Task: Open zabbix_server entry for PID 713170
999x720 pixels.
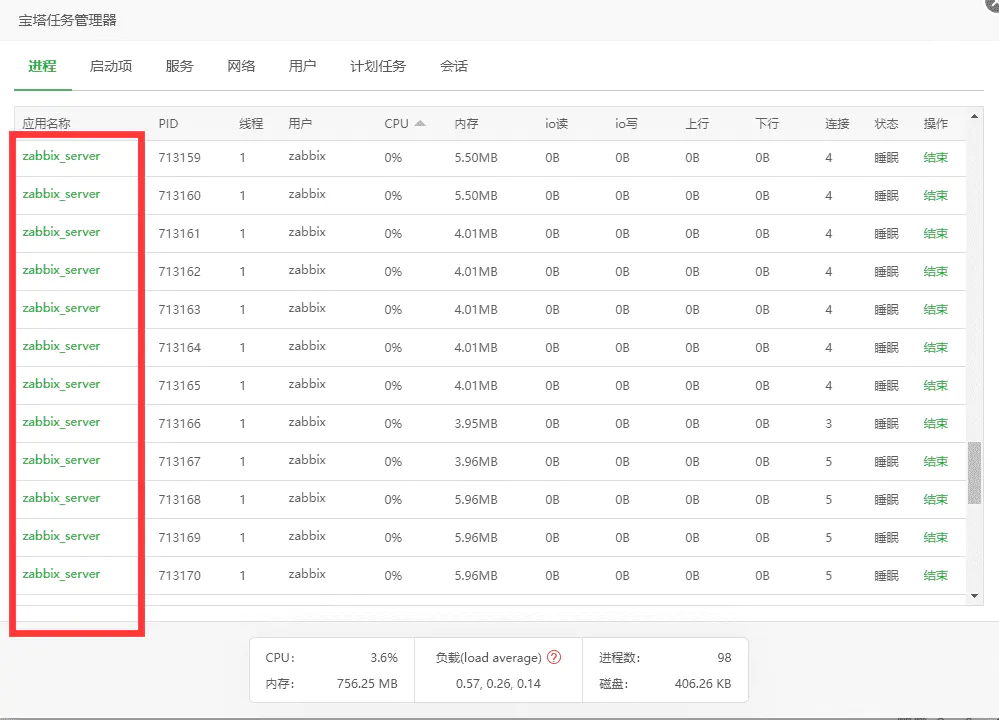Action: click(x=61, y=574)
